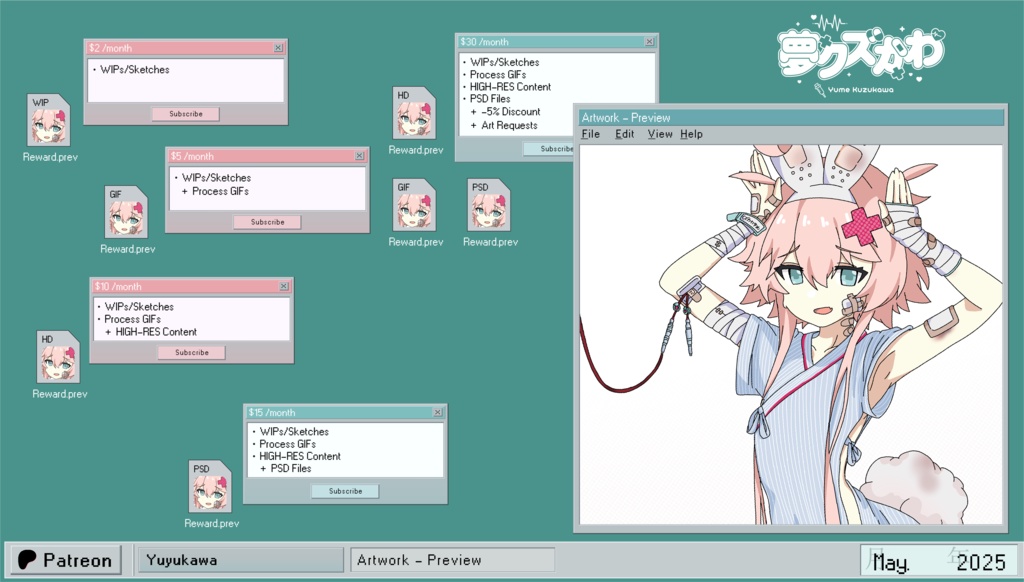
Task: Select Process GIFs in the $15 /month window
Action: point(287,444)
